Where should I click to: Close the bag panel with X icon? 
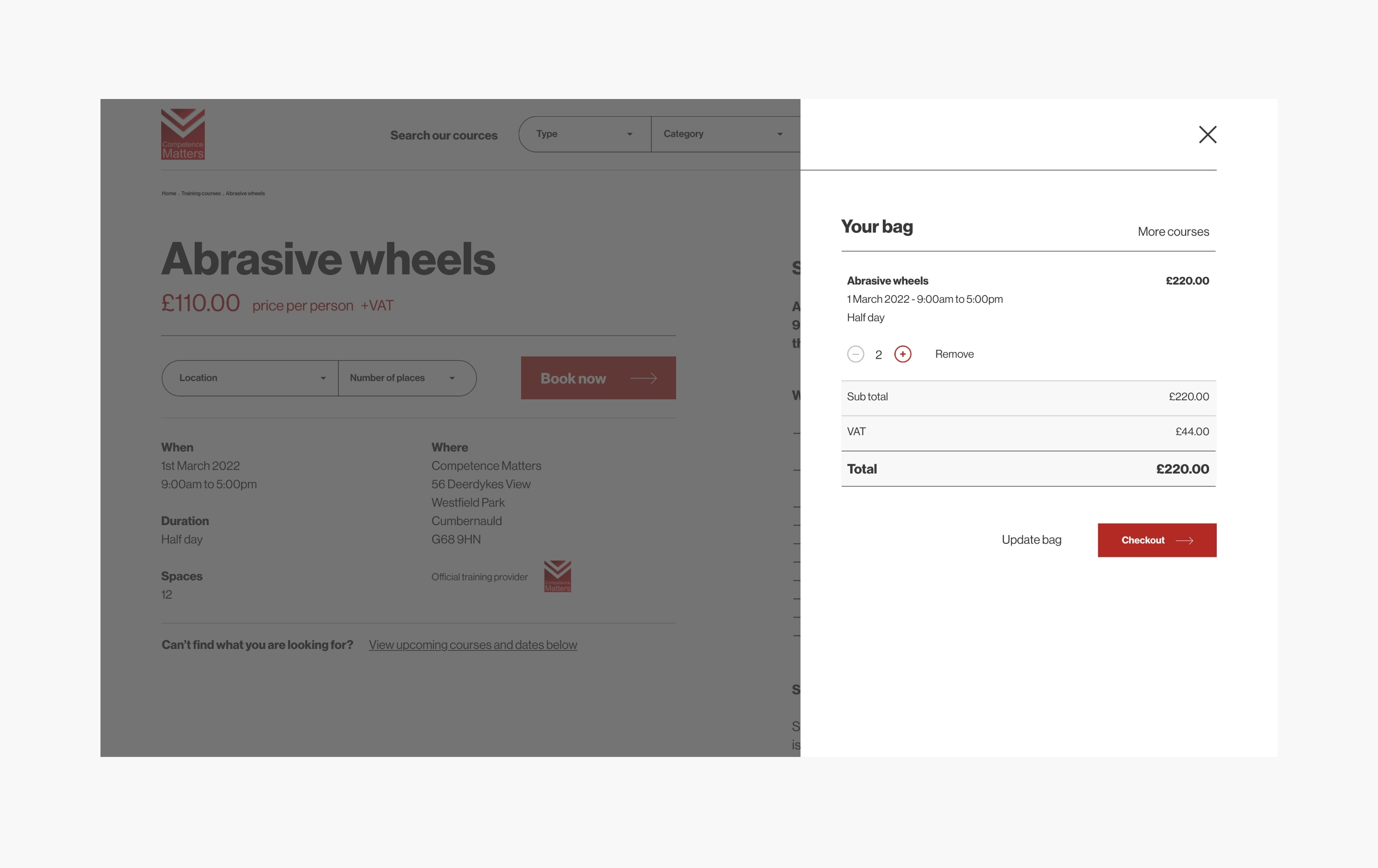1208,134
